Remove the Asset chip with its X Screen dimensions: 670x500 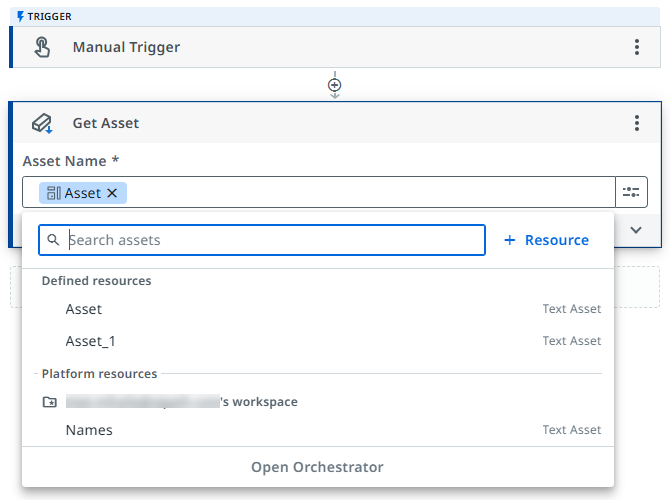(x=112, y=193)
